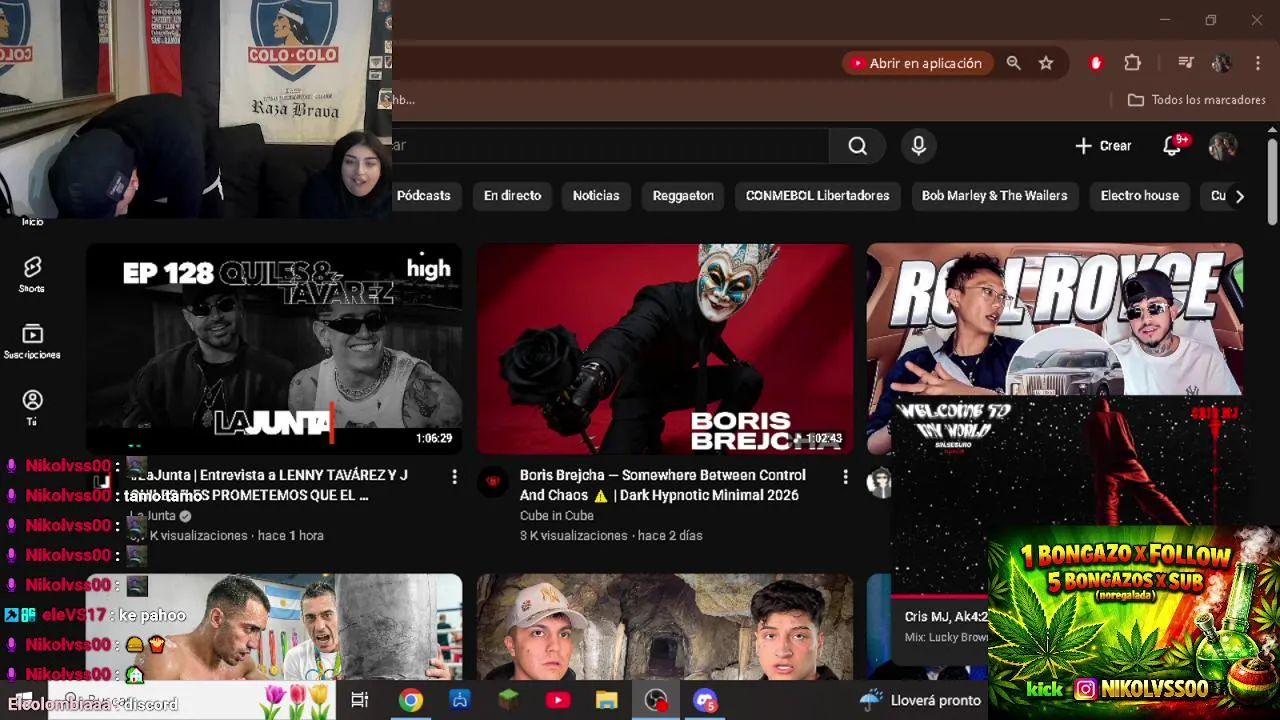The image size is (1280, 720).
Task: Open the Todos los marcadores folder
Action: (x=1197, y=100)
